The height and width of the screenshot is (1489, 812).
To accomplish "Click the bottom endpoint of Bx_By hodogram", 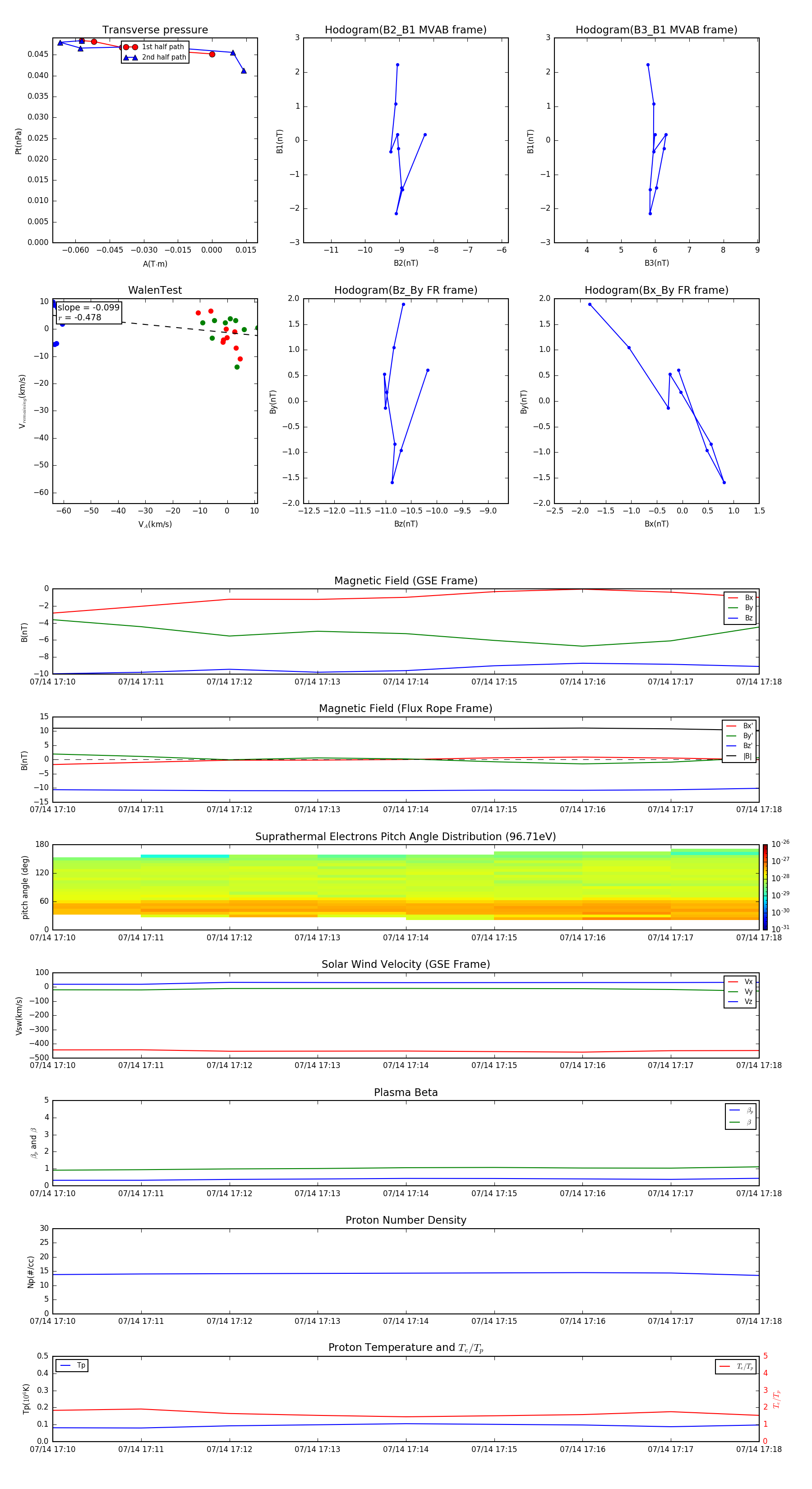I will (x=724, y=482).
